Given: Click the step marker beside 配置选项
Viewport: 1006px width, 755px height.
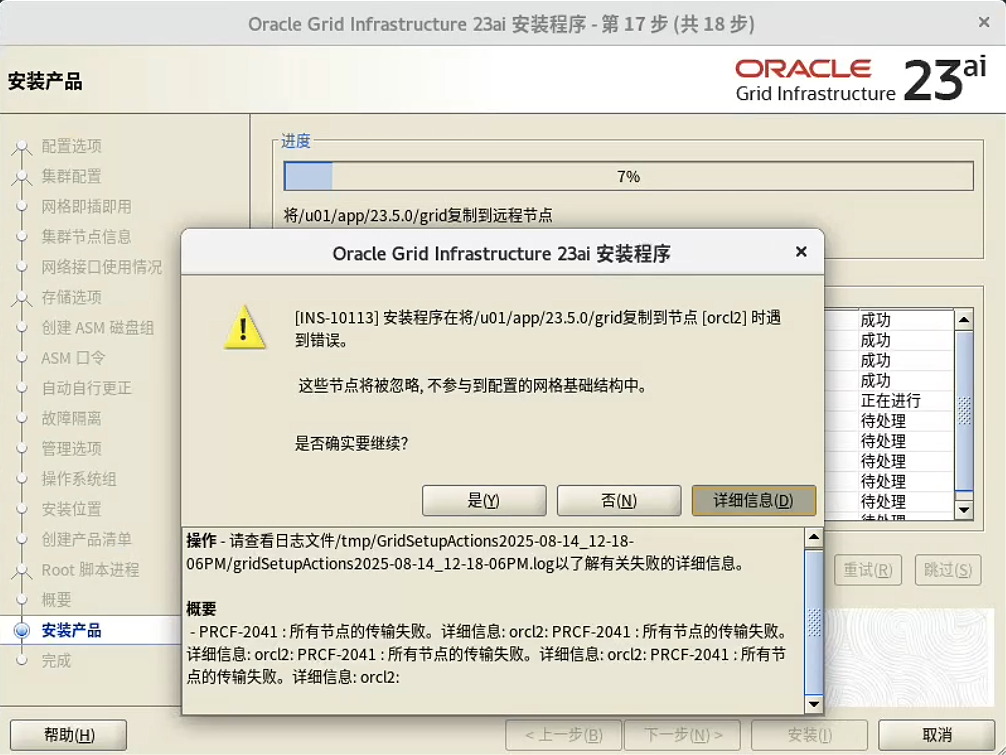Looking at the screenshot, I should coord(22,145).
